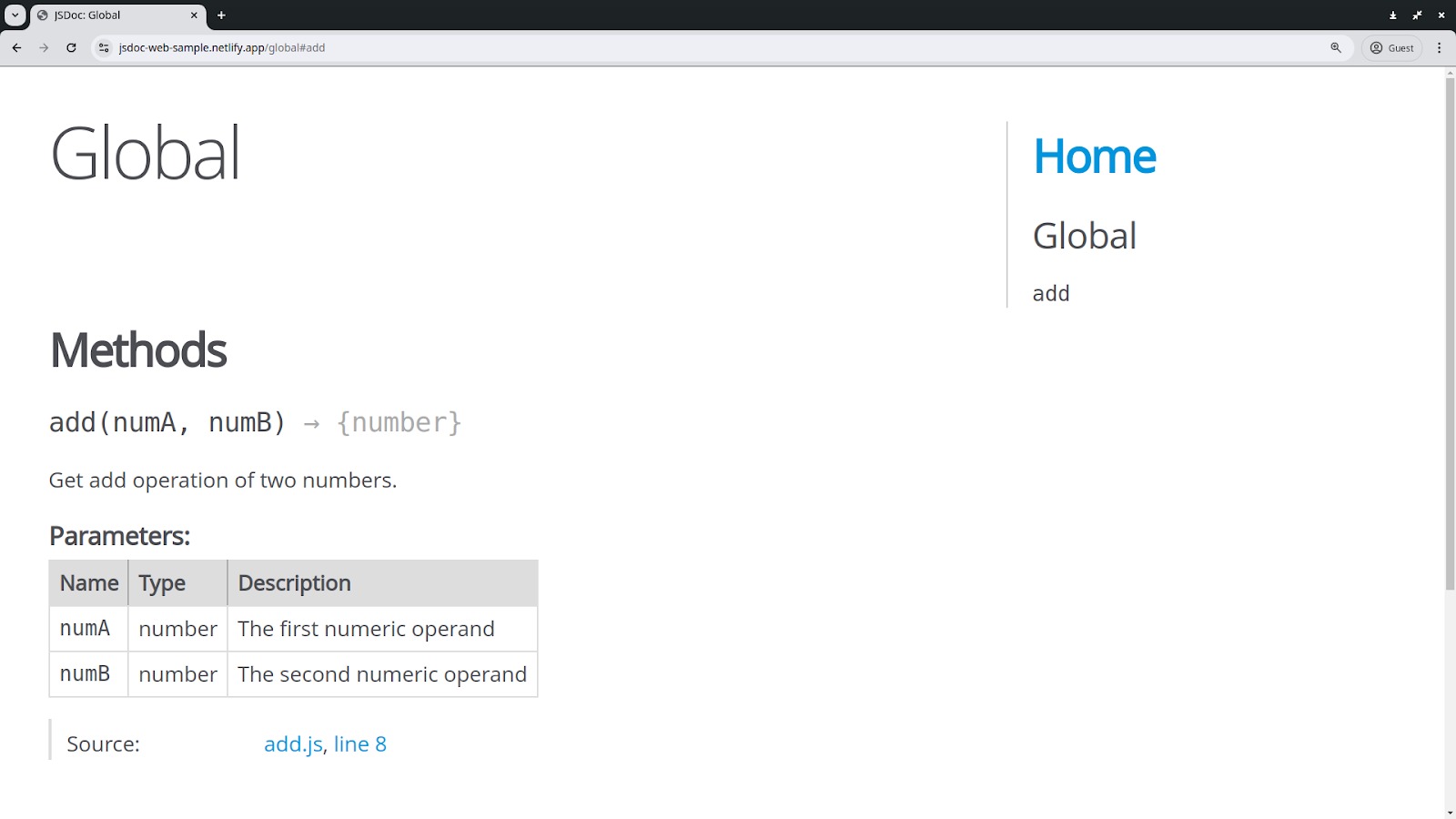Viewport: 1456px width, 819px height.
Task: Open a new tab with plus button
Action: pyautogui.click(x=221, y=15)
